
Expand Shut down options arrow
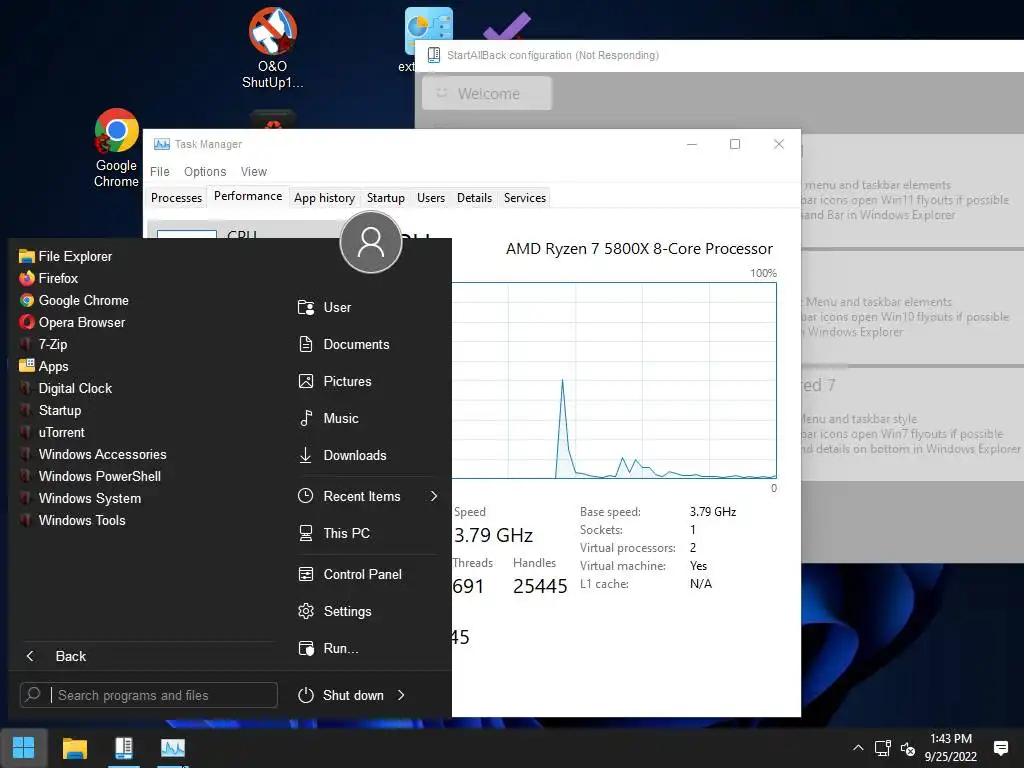coord(401,696)
